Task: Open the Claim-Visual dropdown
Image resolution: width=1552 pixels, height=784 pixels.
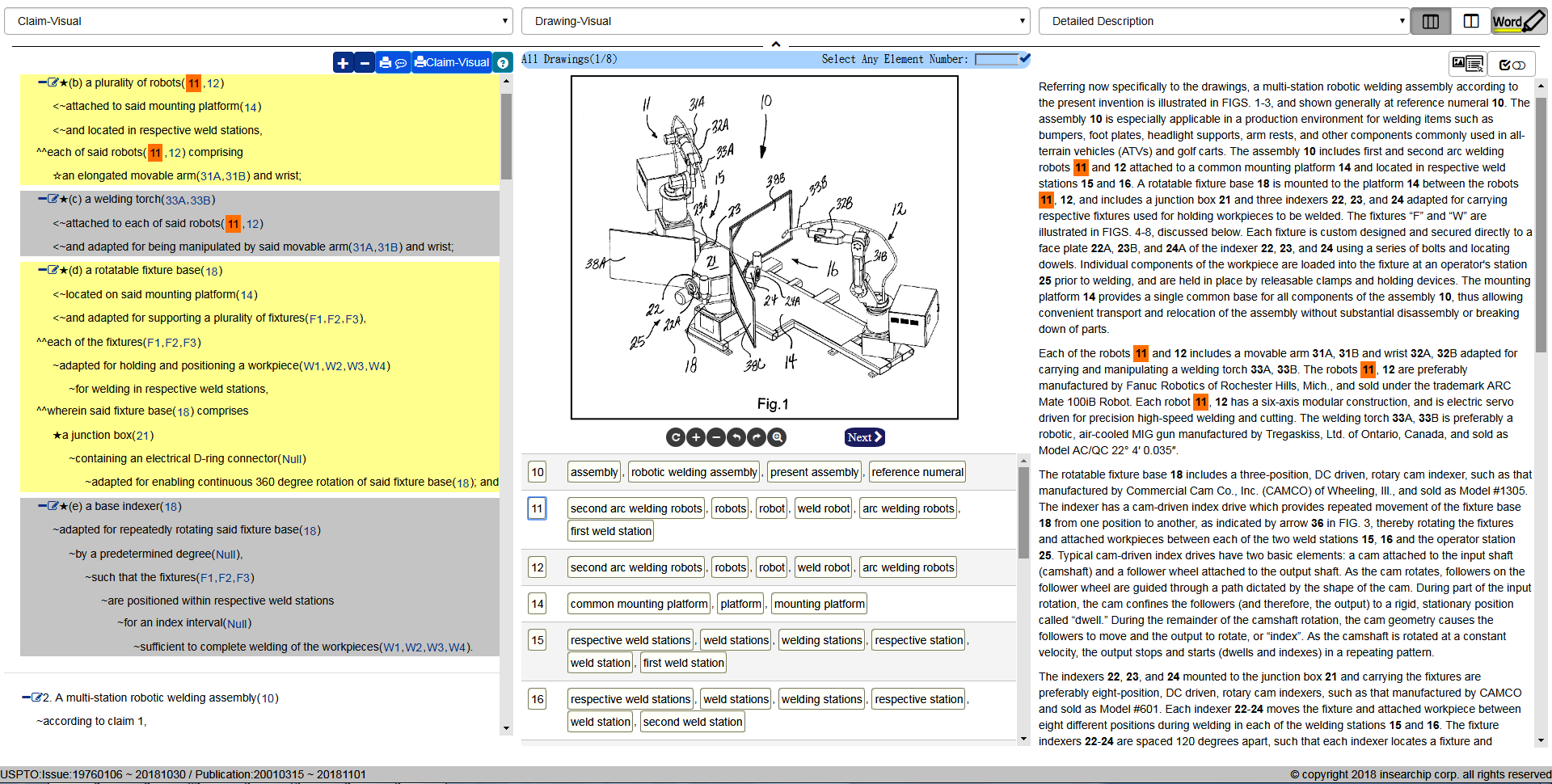Action: pyautogui.click(x=259, y=21)
